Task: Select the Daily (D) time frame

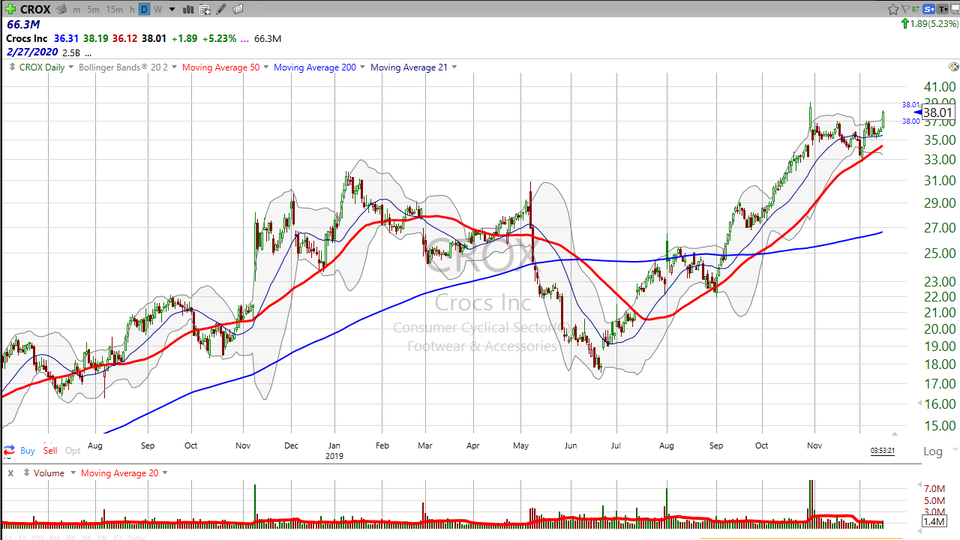Action: (144, 9)
